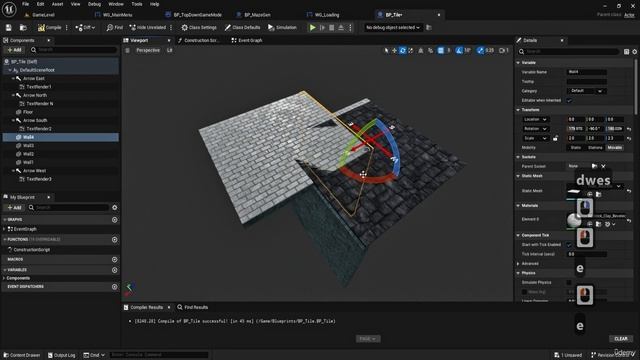Add a new variable with Variables plus icon
Image resolution: width=640 pixels, height=360 pixels.
115,270
